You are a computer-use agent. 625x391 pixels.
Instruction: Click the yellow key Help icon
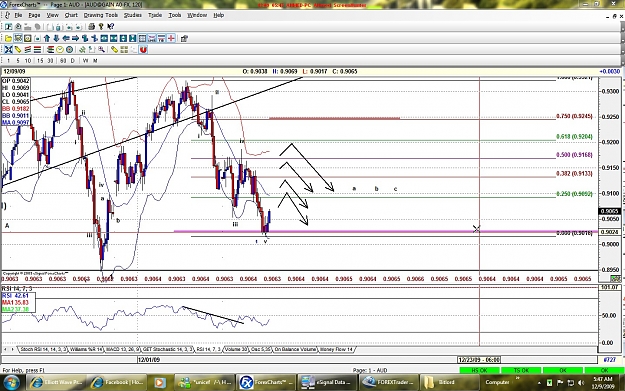(101, 27)
